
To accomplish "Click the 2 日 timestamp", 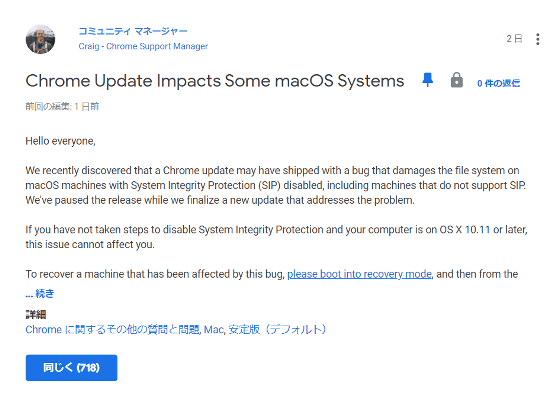I will pos(514,39).
